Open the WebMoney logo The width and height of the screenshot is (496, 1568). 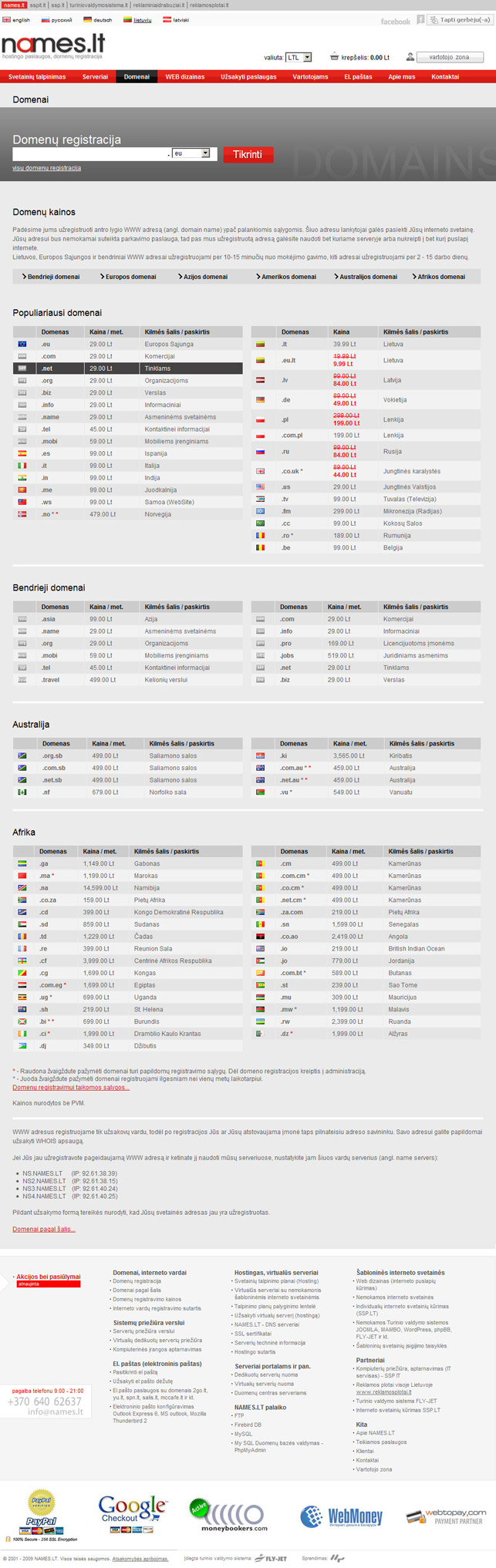[341, 1516]
